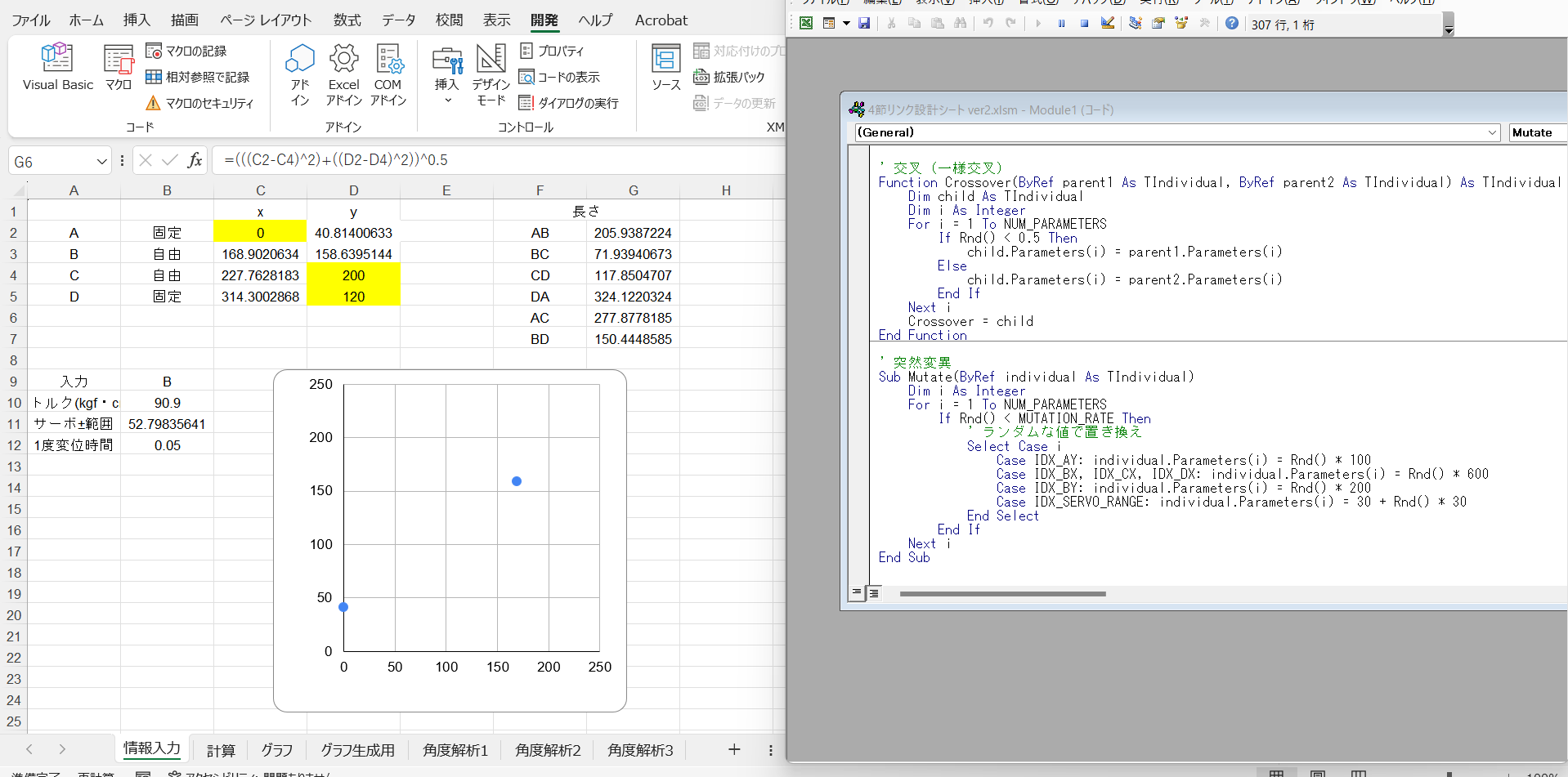Click マクロのセキュリティ button

pos(200,103)
